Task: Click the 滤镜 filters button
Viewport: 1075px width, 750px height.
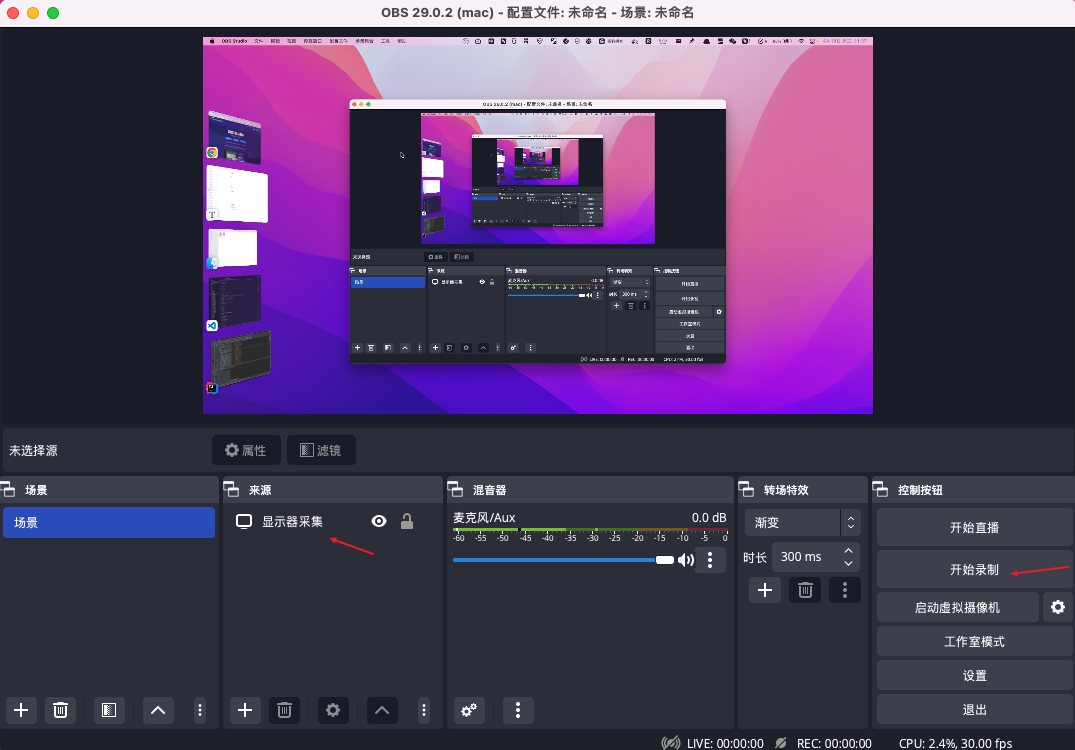Action: click(321, 450)
